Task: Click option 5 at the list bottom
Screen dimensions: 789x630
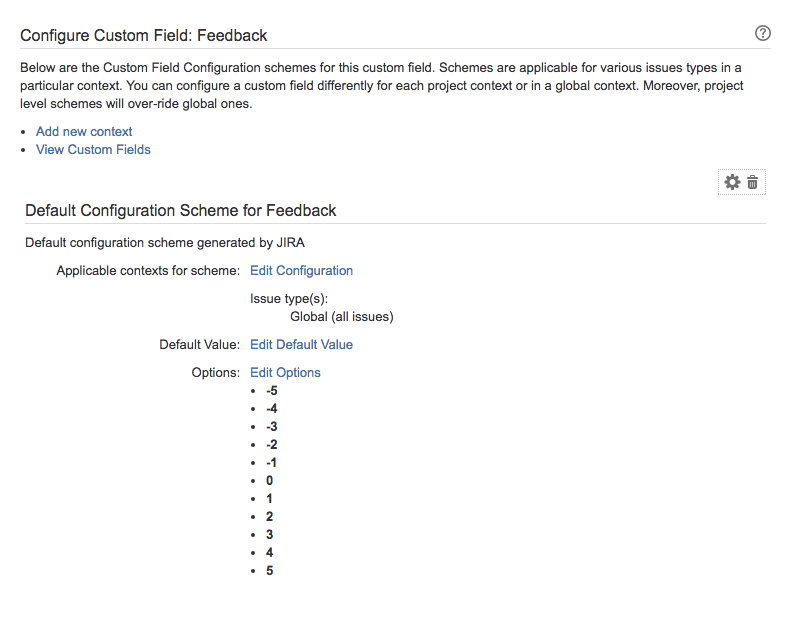Action: (270, 570)
